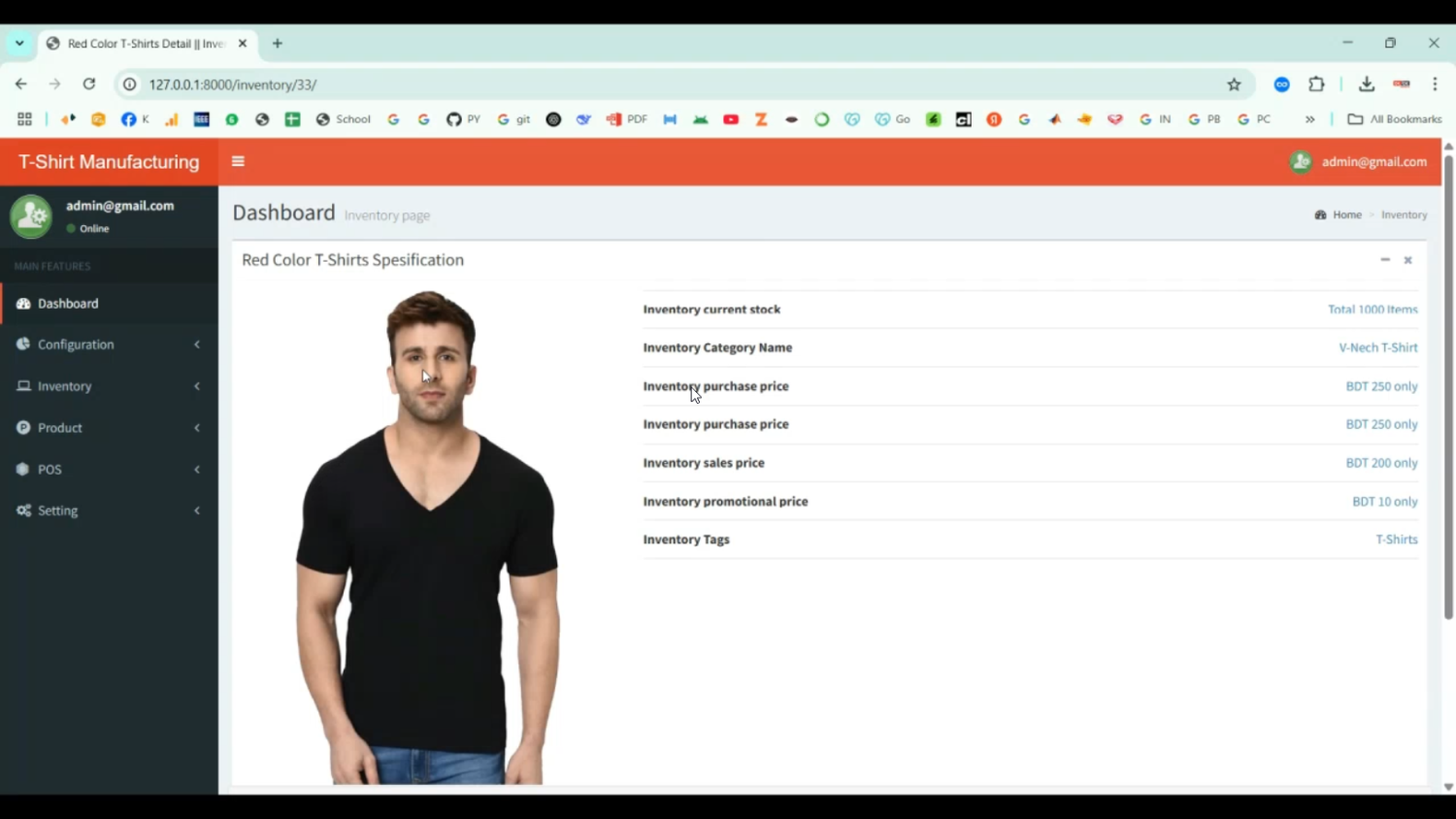Image resolution: width=1456 pixels, height=819 pixels.
Task: Click the Online status text in sidebar
Action: [x=94, y=229]
